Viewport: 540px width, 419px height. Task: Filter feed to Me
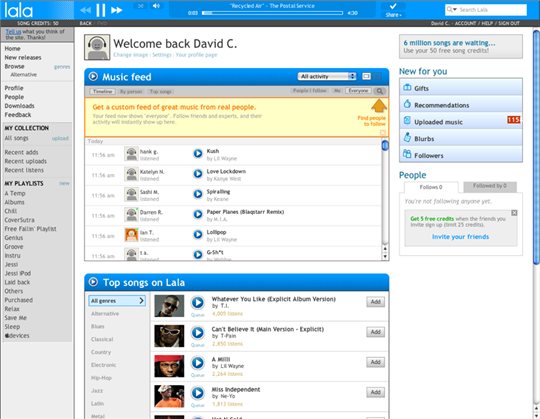click(x=337, y=91)
